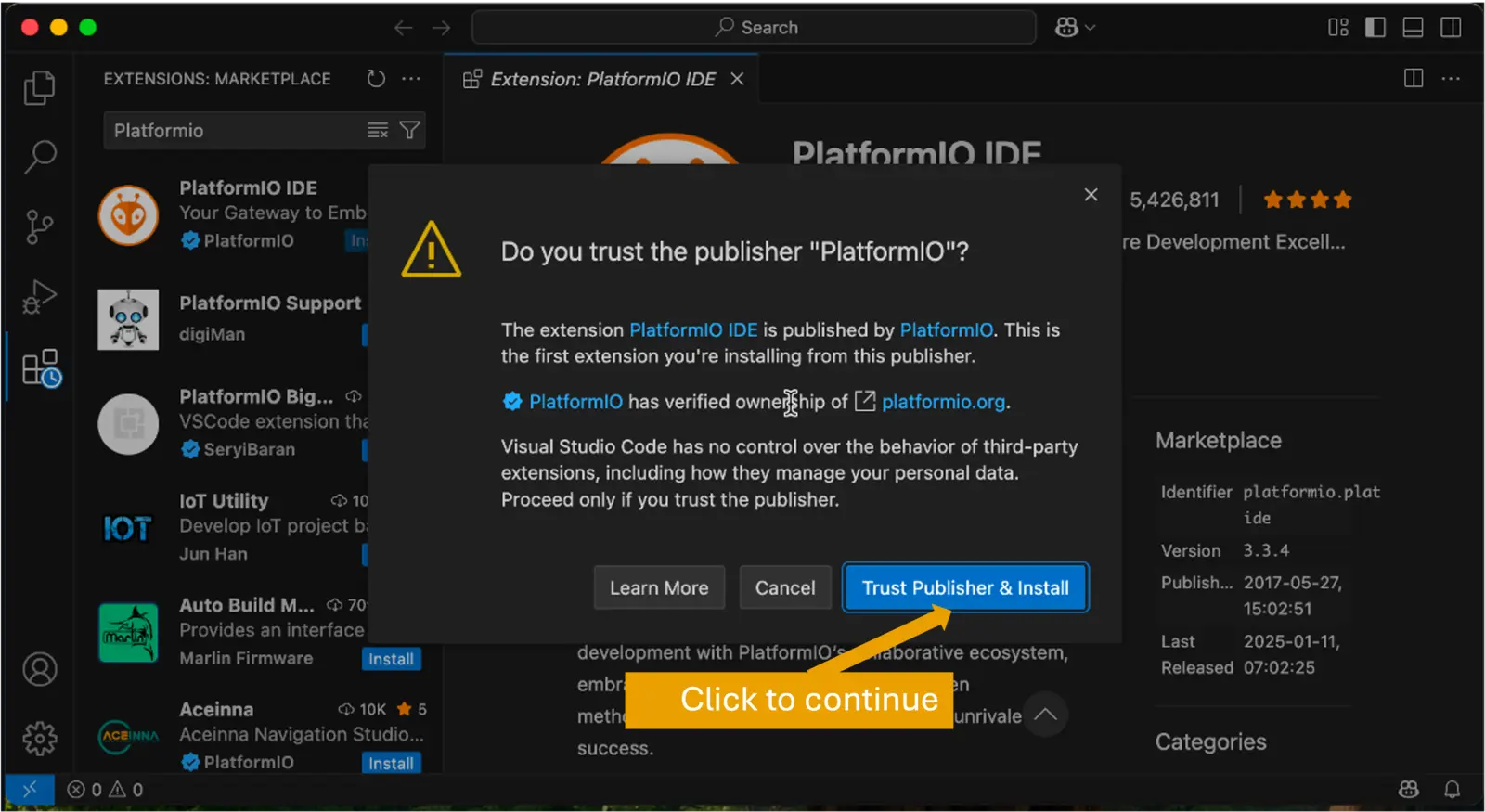Select the Extension: PlatformIO IDE tab

click(x=601, y=79)
